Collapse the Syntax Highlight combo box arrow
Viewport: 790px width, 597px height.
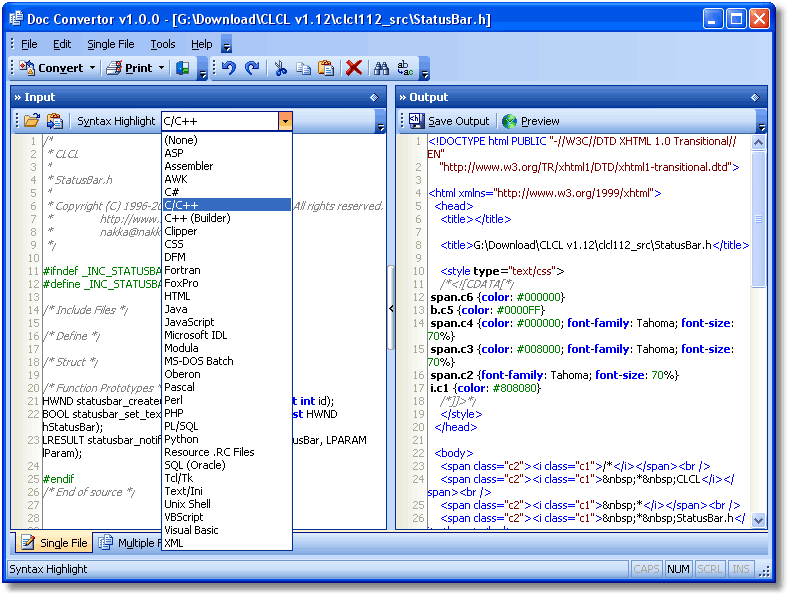tap(285, 121)
